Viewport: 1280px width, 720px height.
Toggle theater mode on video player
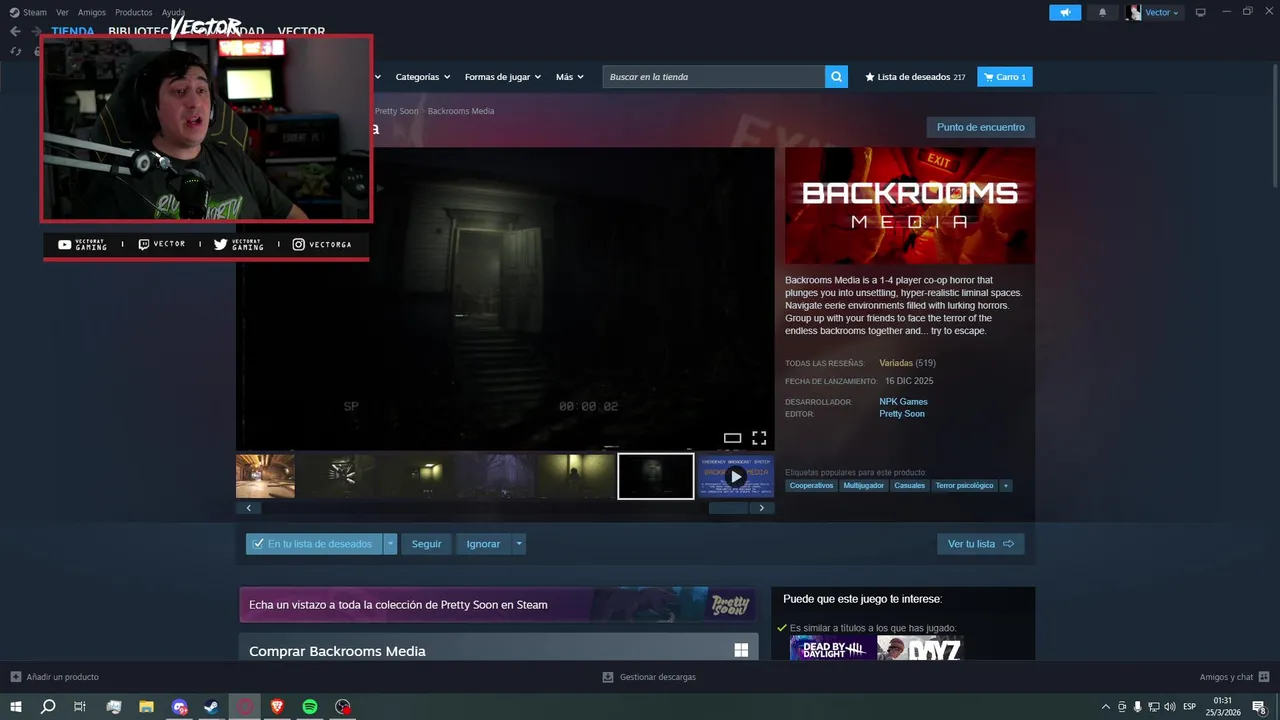pyautogui.click(x=732, y=438)
